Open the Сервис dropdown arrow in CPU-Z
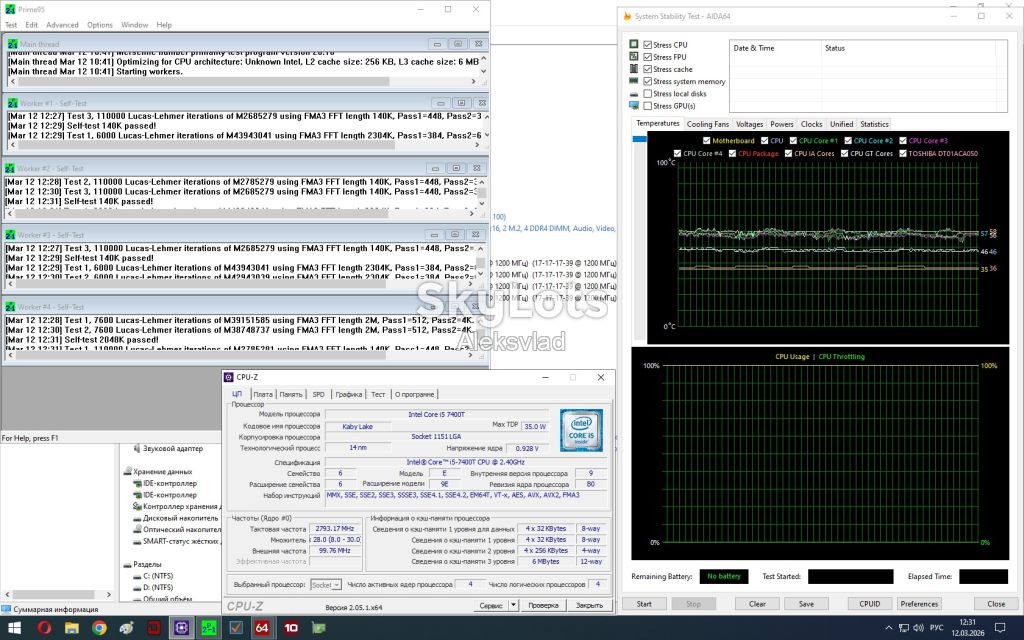This screenshot has height=640, width=1024. click(513, 605)
